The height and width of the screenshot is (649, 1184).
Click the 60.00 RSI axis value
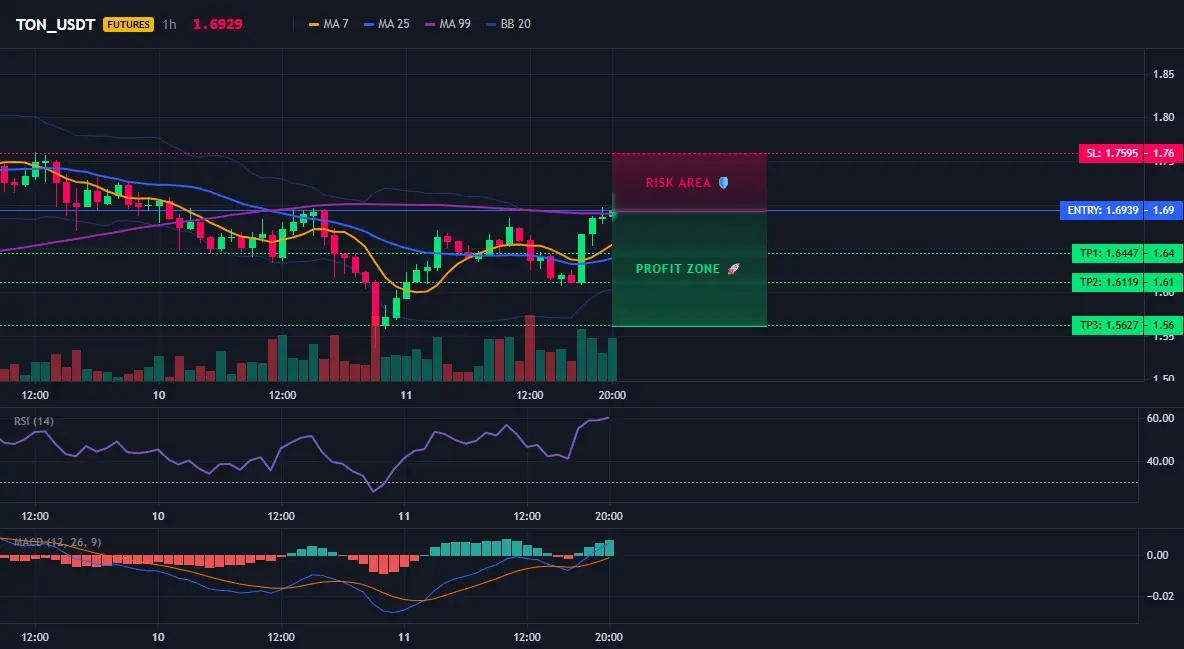(1160, 418)
